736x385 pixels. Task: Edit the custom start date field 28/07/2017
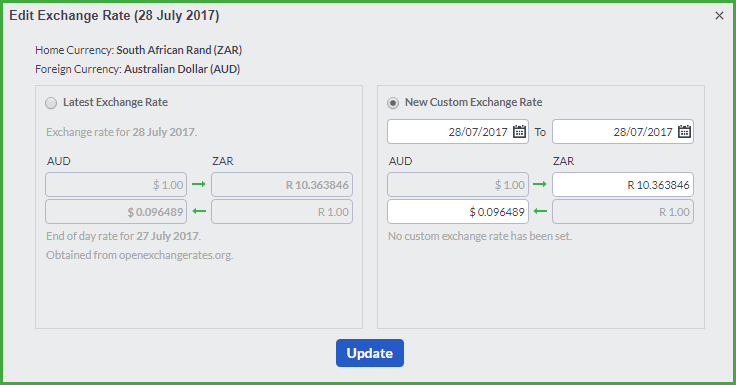(458, 131)
